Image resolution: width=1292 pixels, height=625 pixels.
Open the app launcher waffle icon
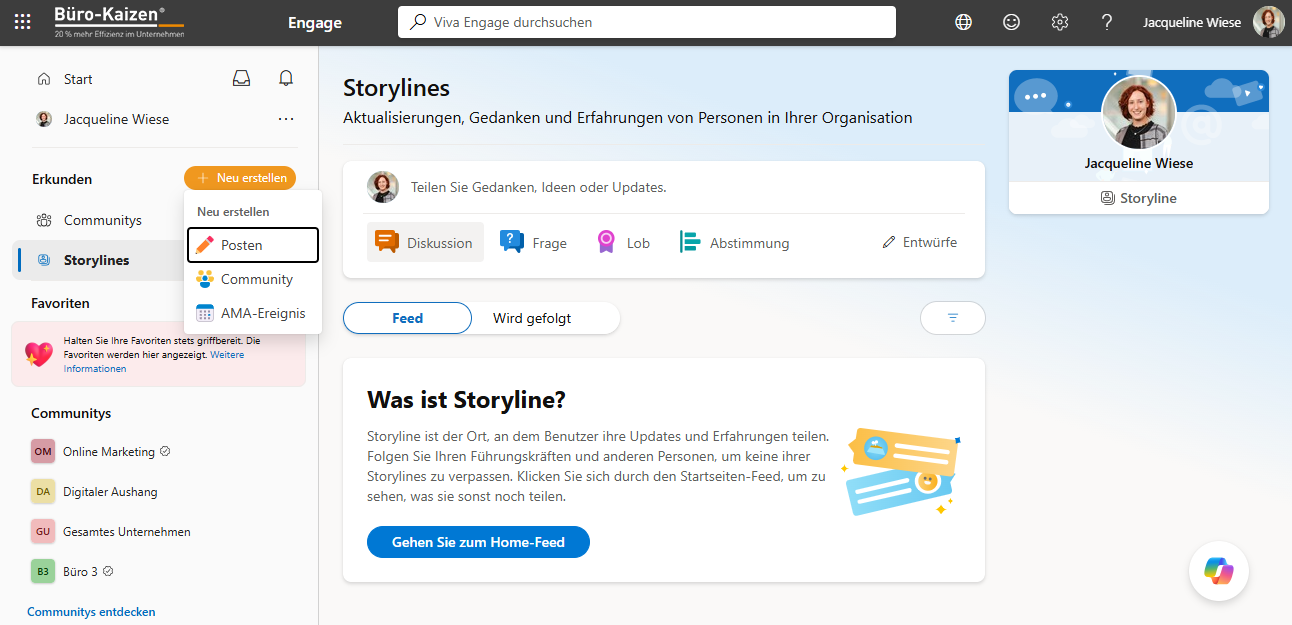point(22,22)
